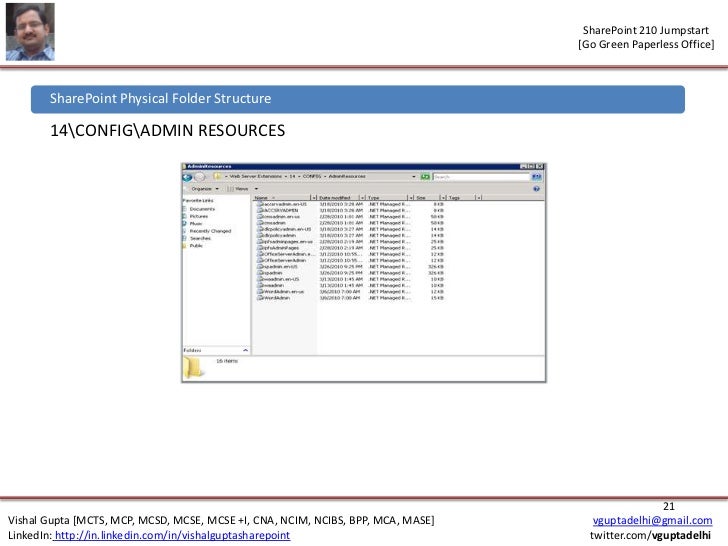Viewport: 728px width, 546px height.
Task: Open Music in Favorite Links
Action: 196,224
